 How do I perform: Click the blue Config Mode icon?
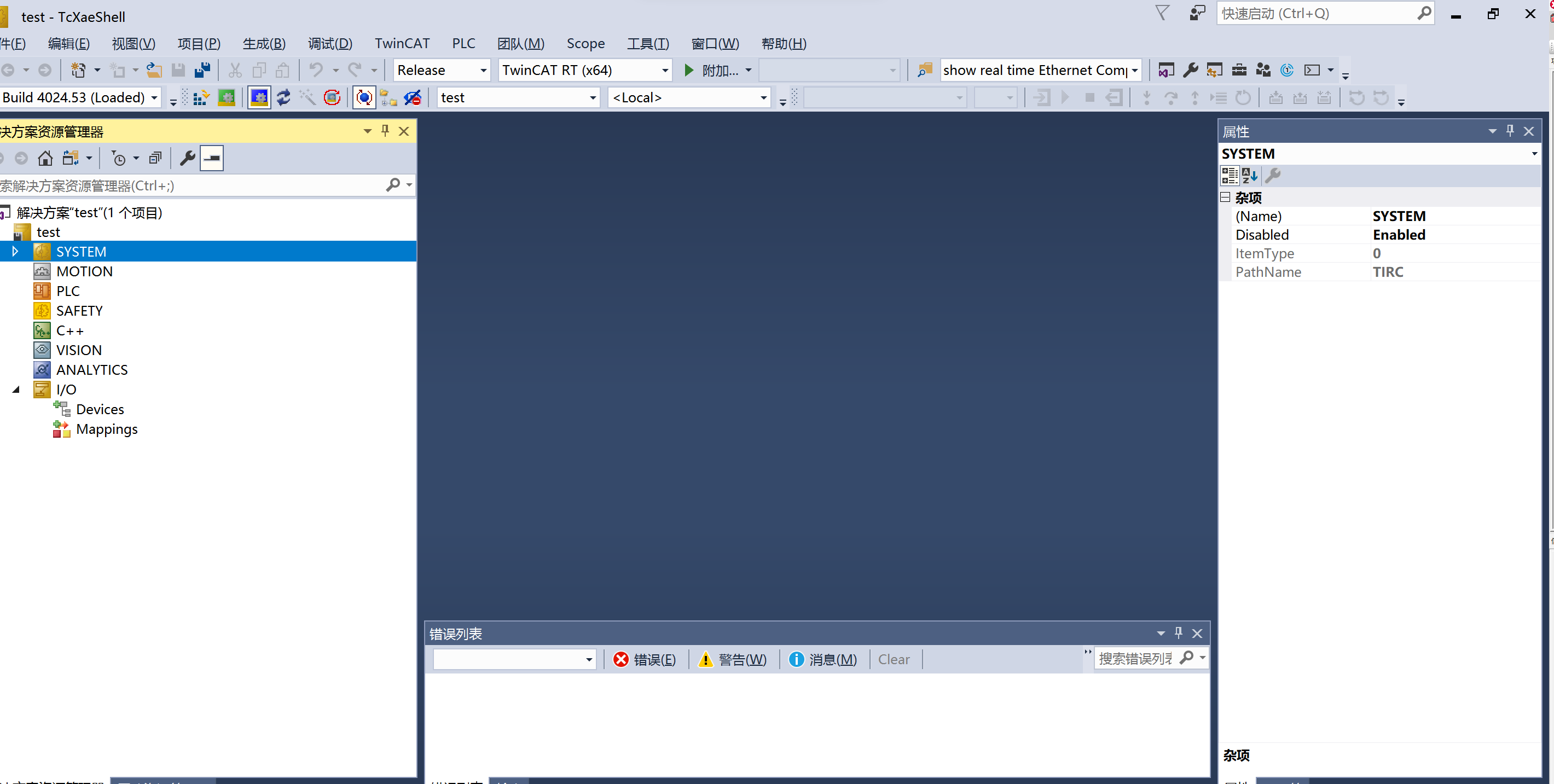coord(259,98)
